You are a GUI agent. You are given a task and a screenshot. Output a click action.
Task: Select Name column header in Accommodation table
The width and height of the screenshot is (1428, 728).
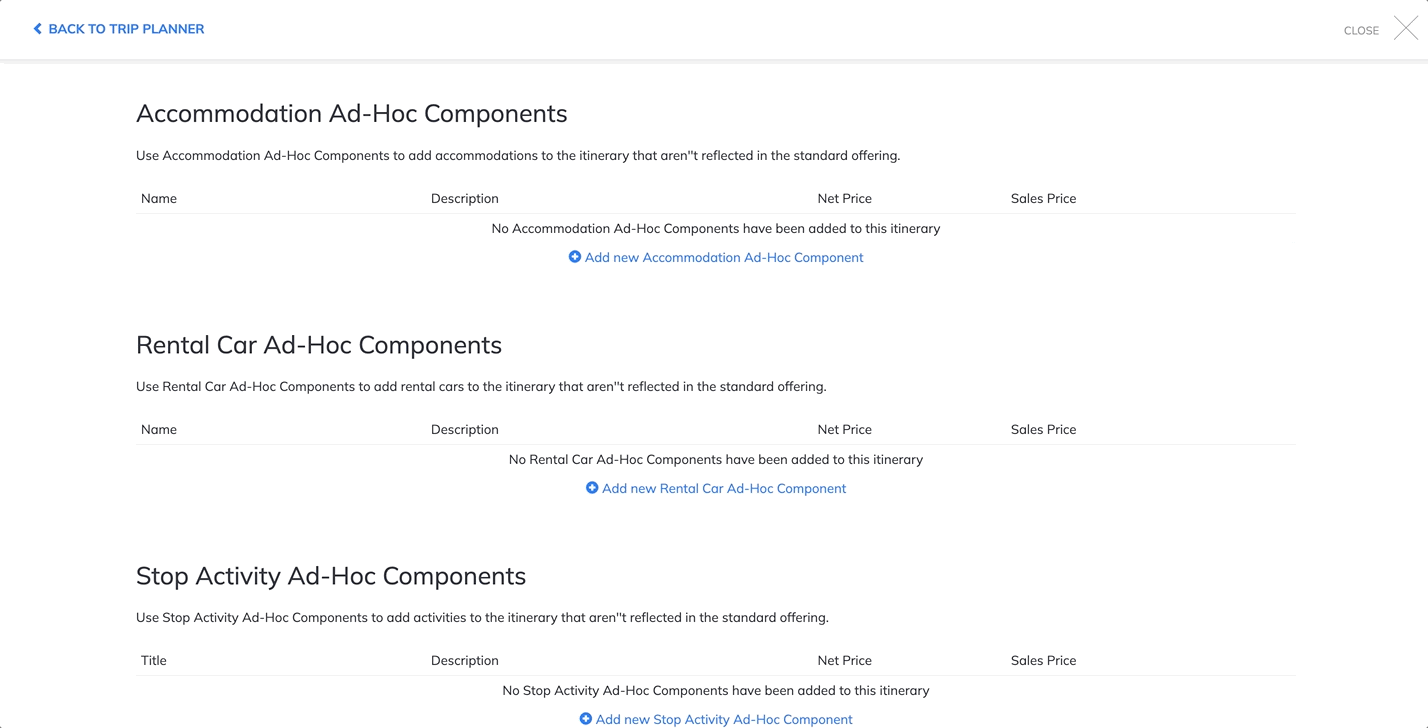(x=159, y=198)
